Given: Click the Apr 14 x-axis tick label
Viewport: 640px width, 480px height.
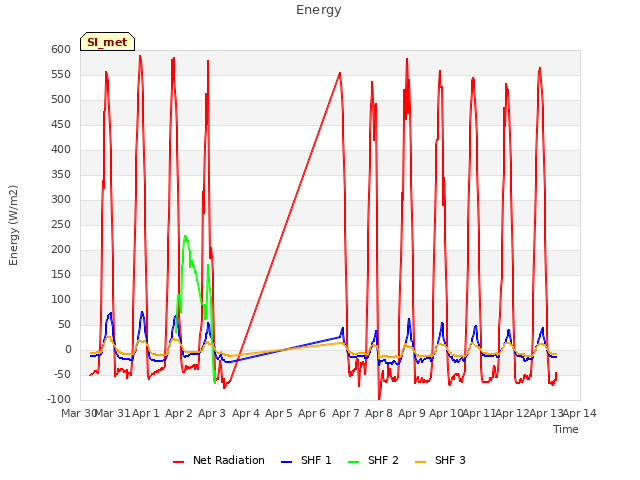Looking at the screenshot, I should click(580, 413).
